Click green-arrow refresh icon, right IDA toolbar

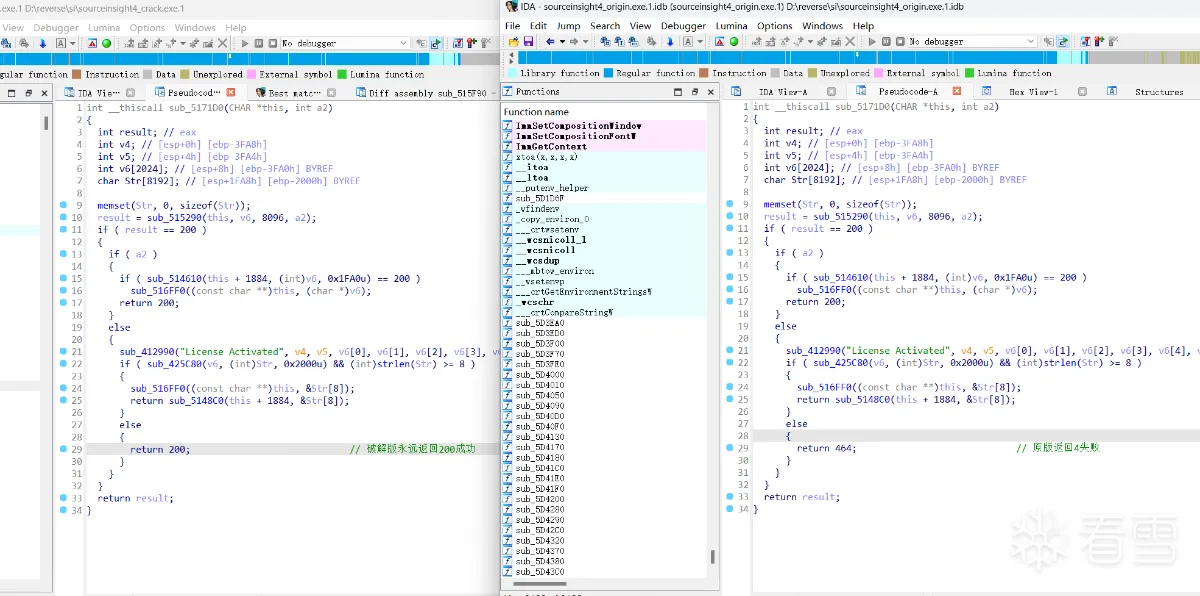click(x=1062, y=42)
